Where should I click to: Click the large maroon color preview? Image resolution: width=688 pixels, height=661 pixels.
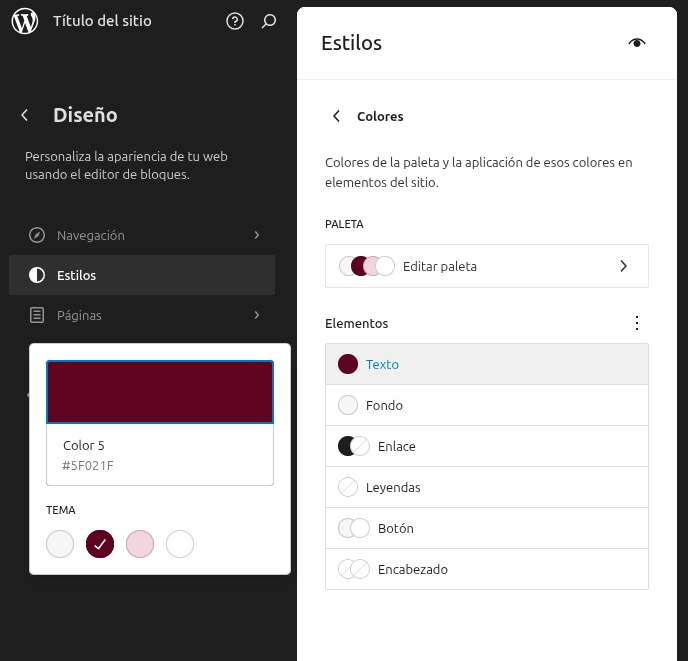160,392
